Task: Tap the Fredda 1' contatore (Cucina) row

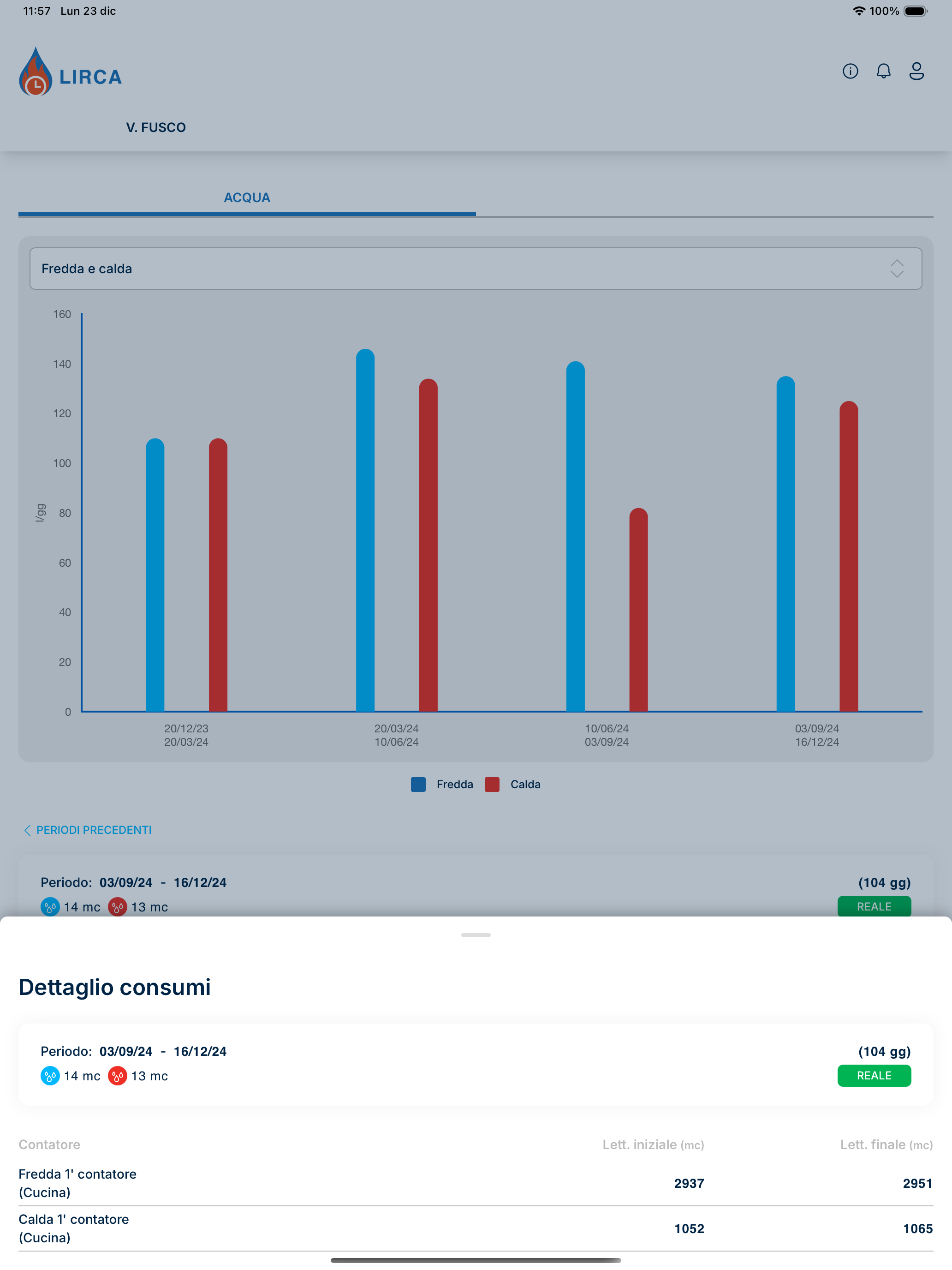Action: 476,1183
